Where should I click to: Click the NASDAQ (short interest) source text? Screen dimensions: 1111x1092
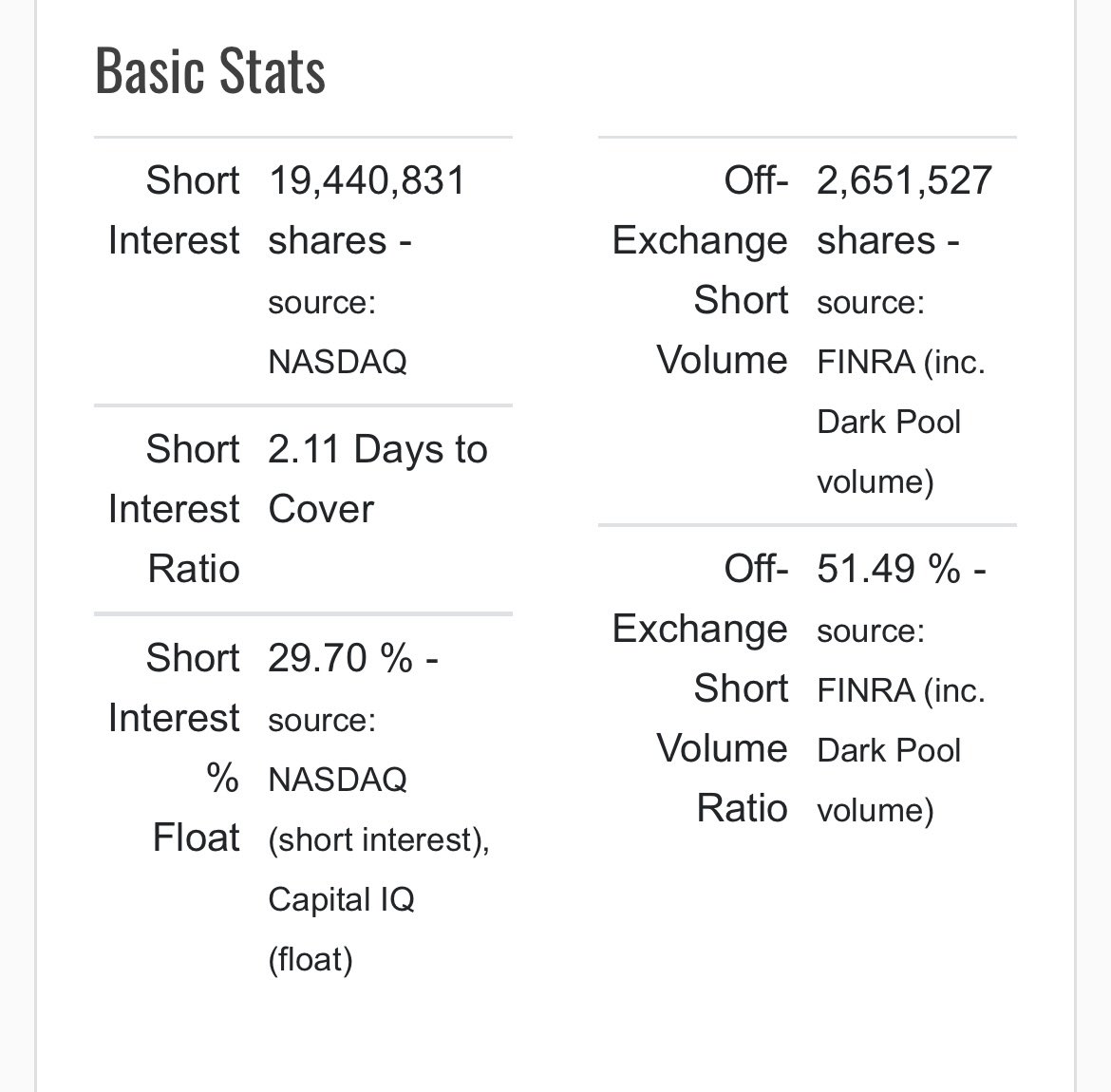[378, 809]
